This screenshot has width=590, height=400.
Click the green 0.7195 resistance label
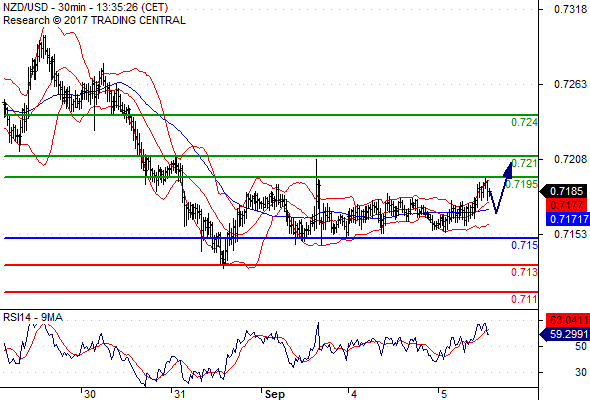pyautogui.click(x=522, y=184)
